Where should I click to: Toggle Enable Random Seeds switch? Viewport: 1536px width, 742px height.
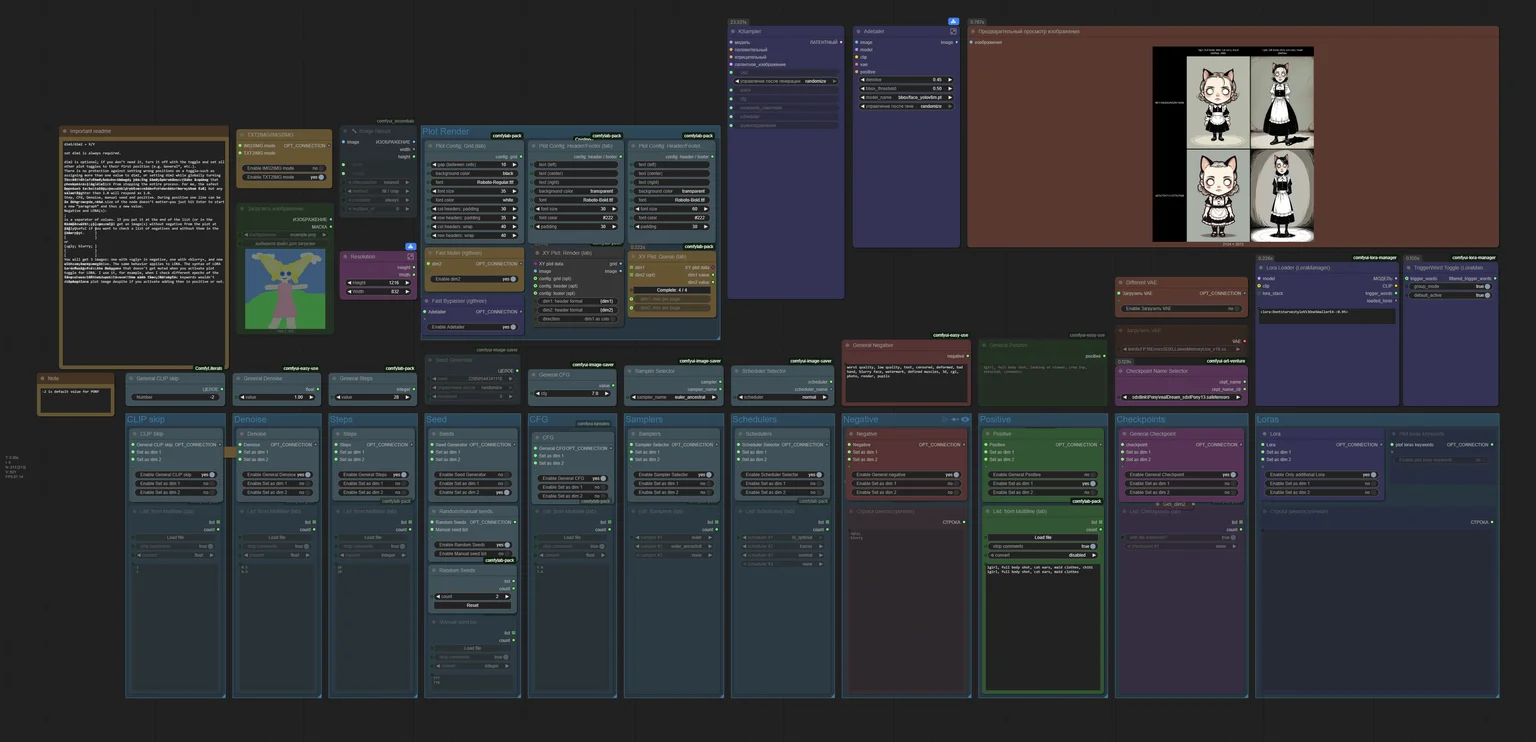click(508, 545)
